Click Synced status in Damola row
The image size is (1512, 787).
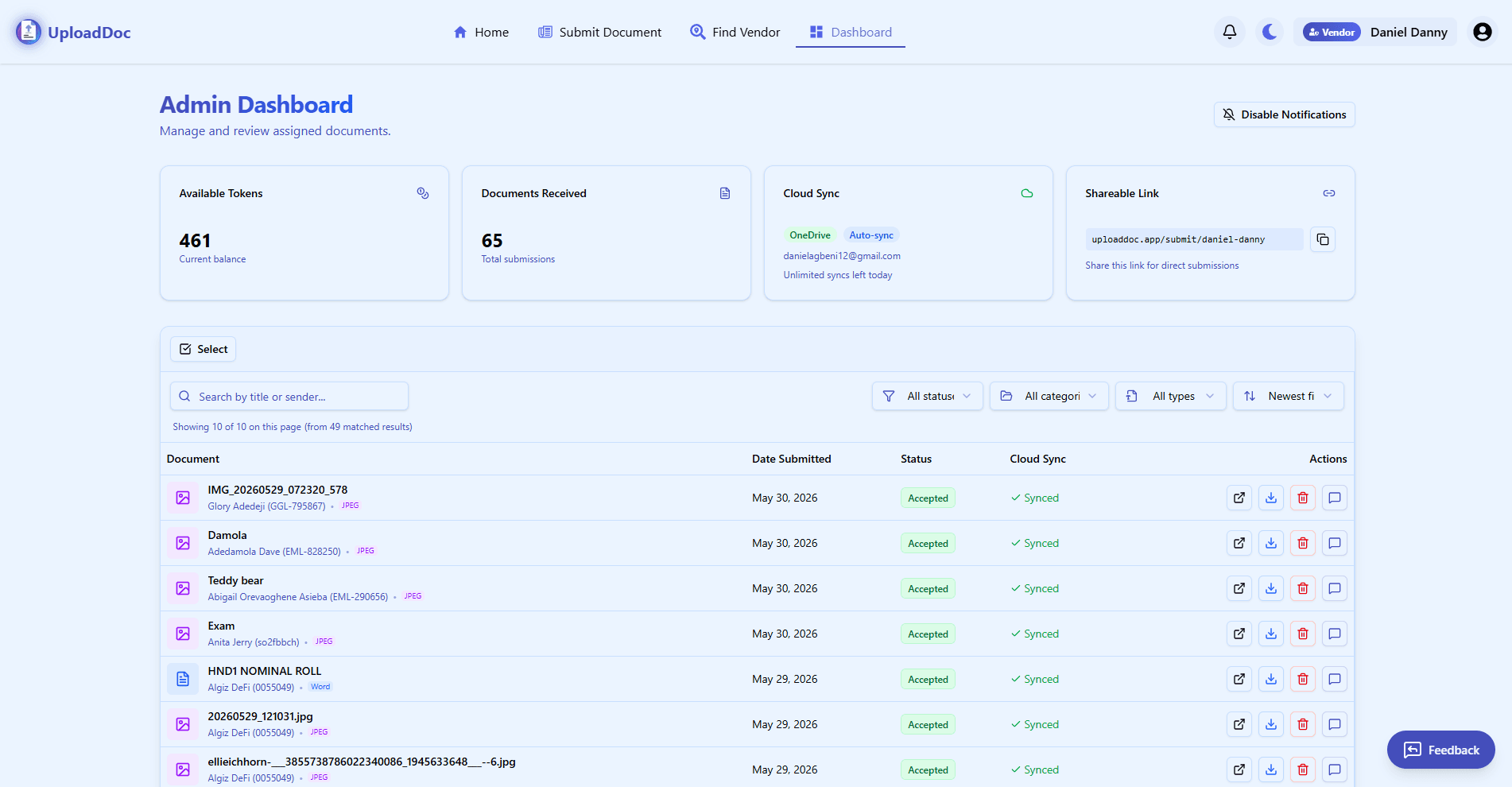tap(1035, 543)
